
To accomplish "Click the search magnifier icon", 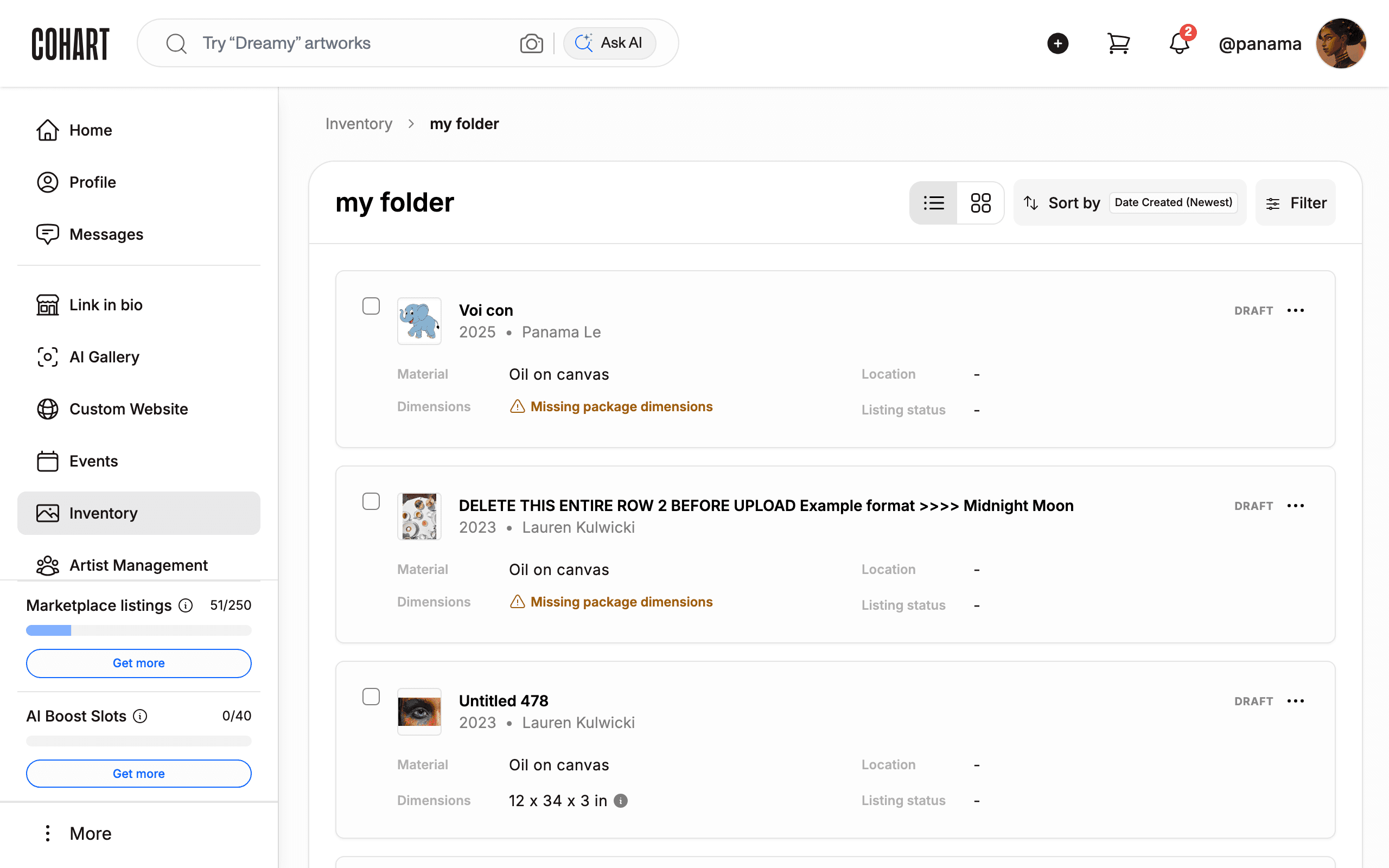I will click(176, 43).
